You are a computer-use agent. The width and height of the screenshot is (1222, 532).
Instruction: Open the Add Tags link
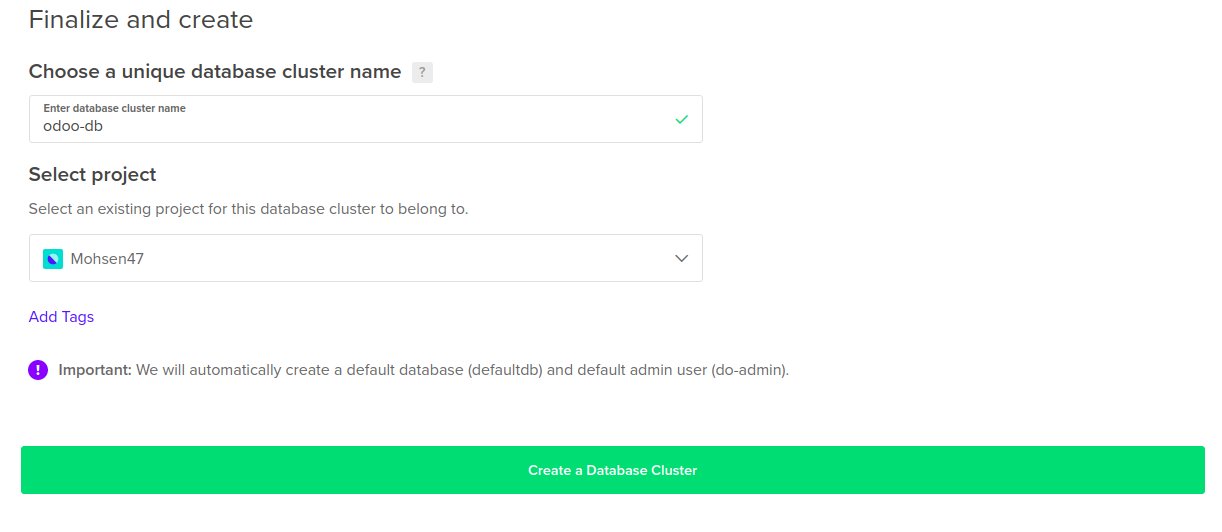61,317
